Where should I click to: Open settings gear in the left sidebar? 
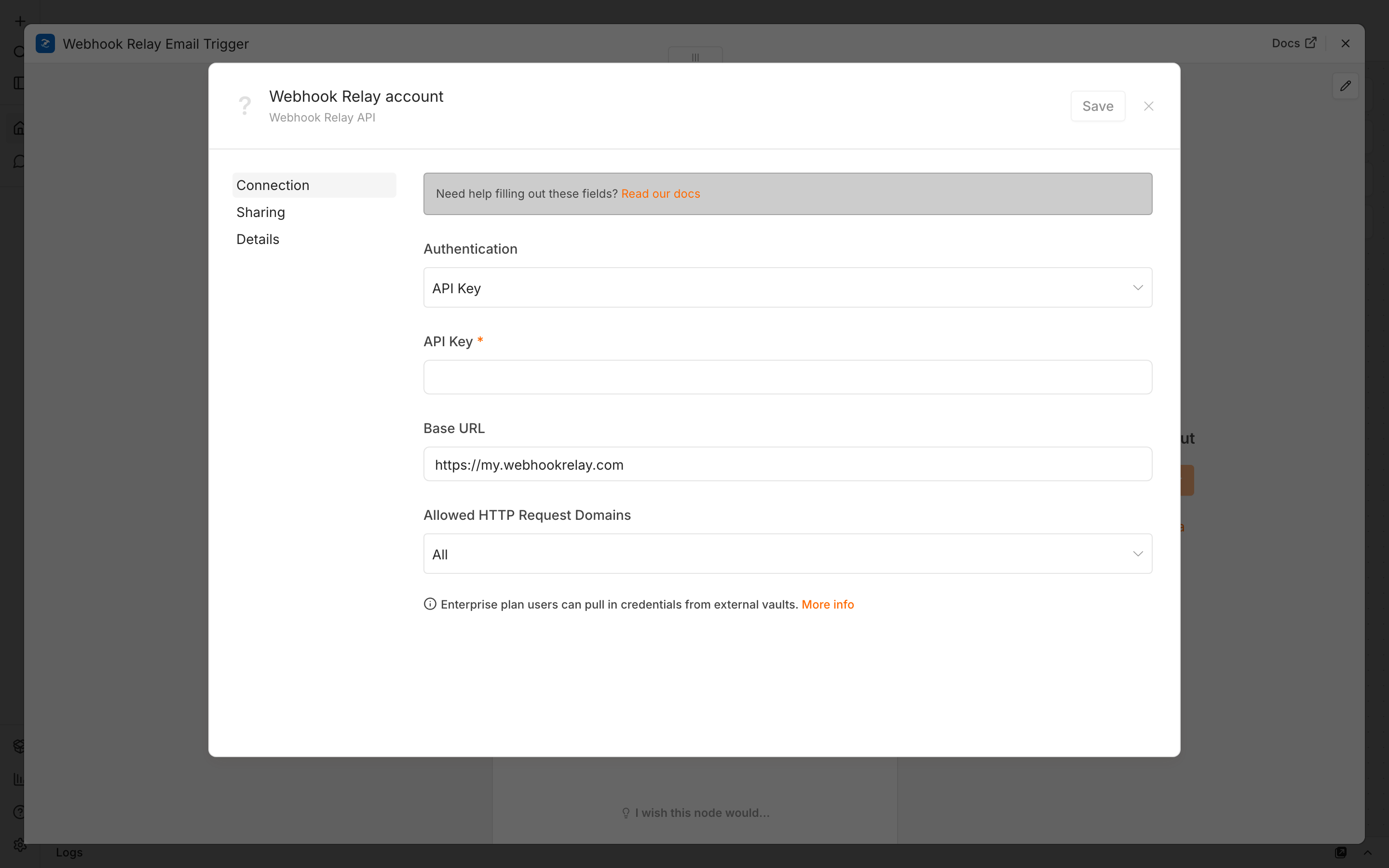click(x=19, y=844)
